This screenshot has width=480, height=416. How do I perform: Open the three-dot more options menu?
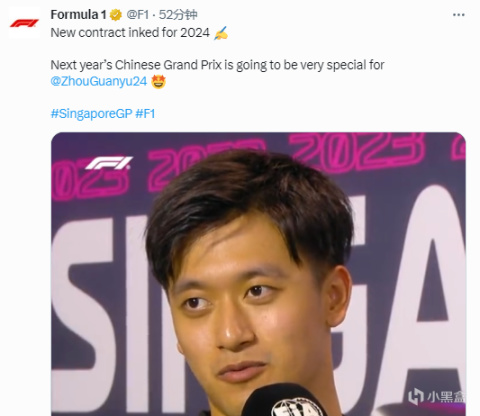(459, 15)
